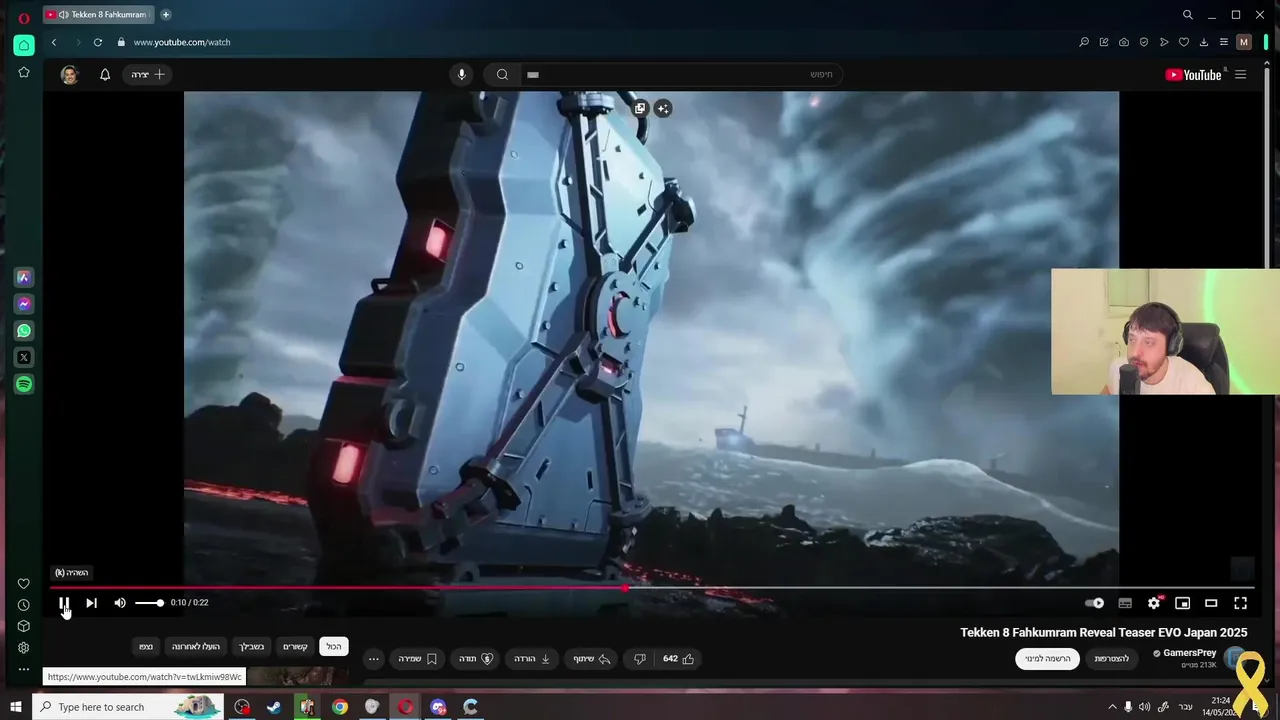The width and height of the screenshot is (1280, 720).
Task: Click the www.youtube.com/watch address bar
Action: coord(182,42)
